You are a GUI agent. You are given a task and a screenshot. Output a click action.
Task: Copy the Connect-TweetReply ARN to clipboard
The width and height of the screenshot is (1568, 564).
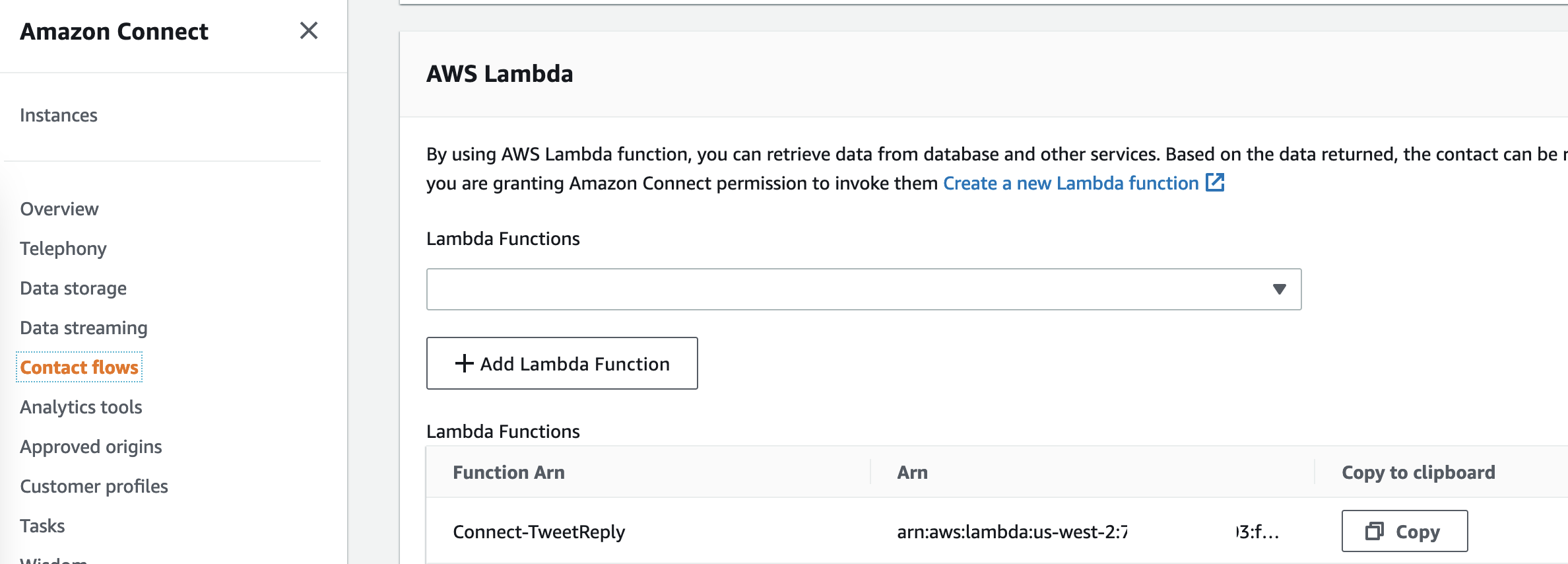click(1404, 531)
